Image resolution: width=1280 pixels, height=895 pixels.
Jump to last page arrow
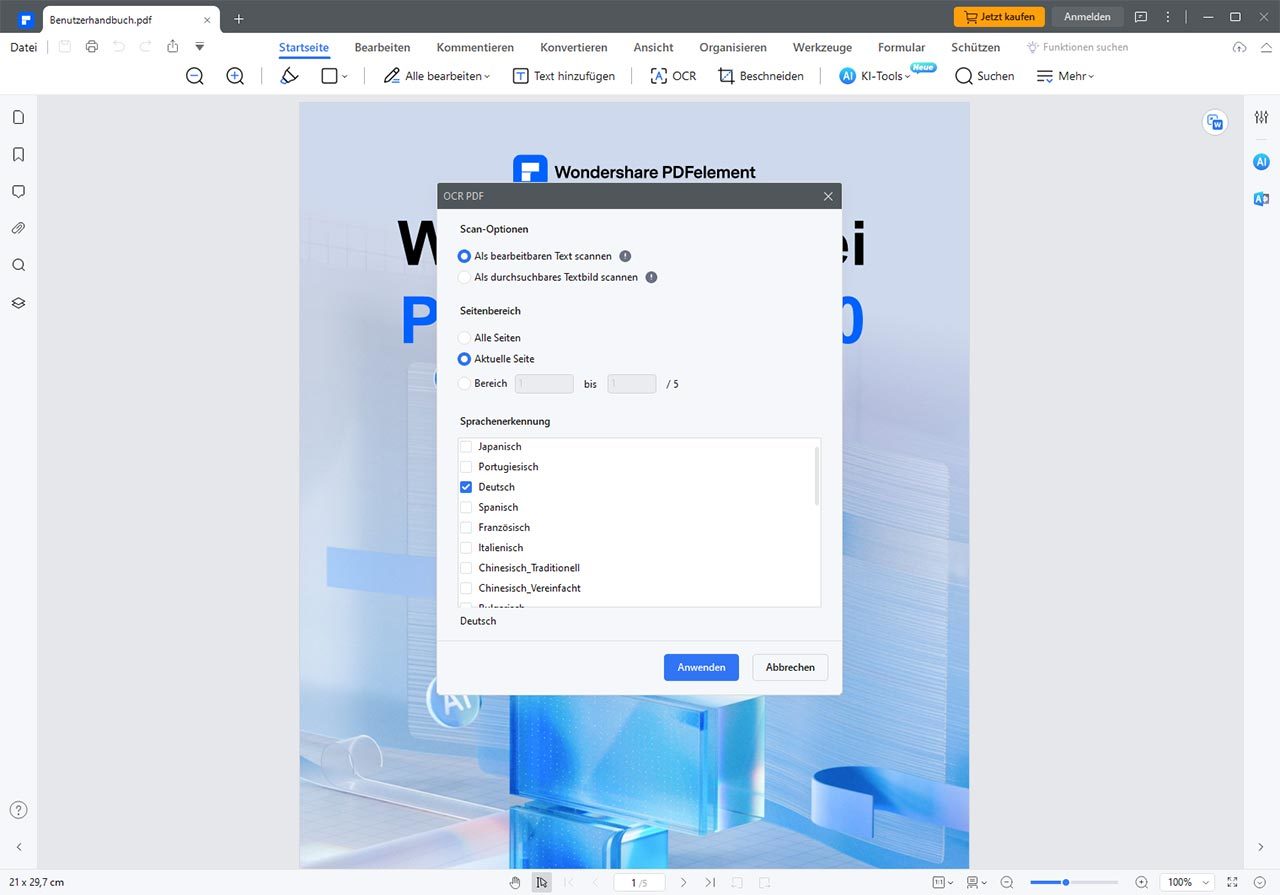[710, 882]
